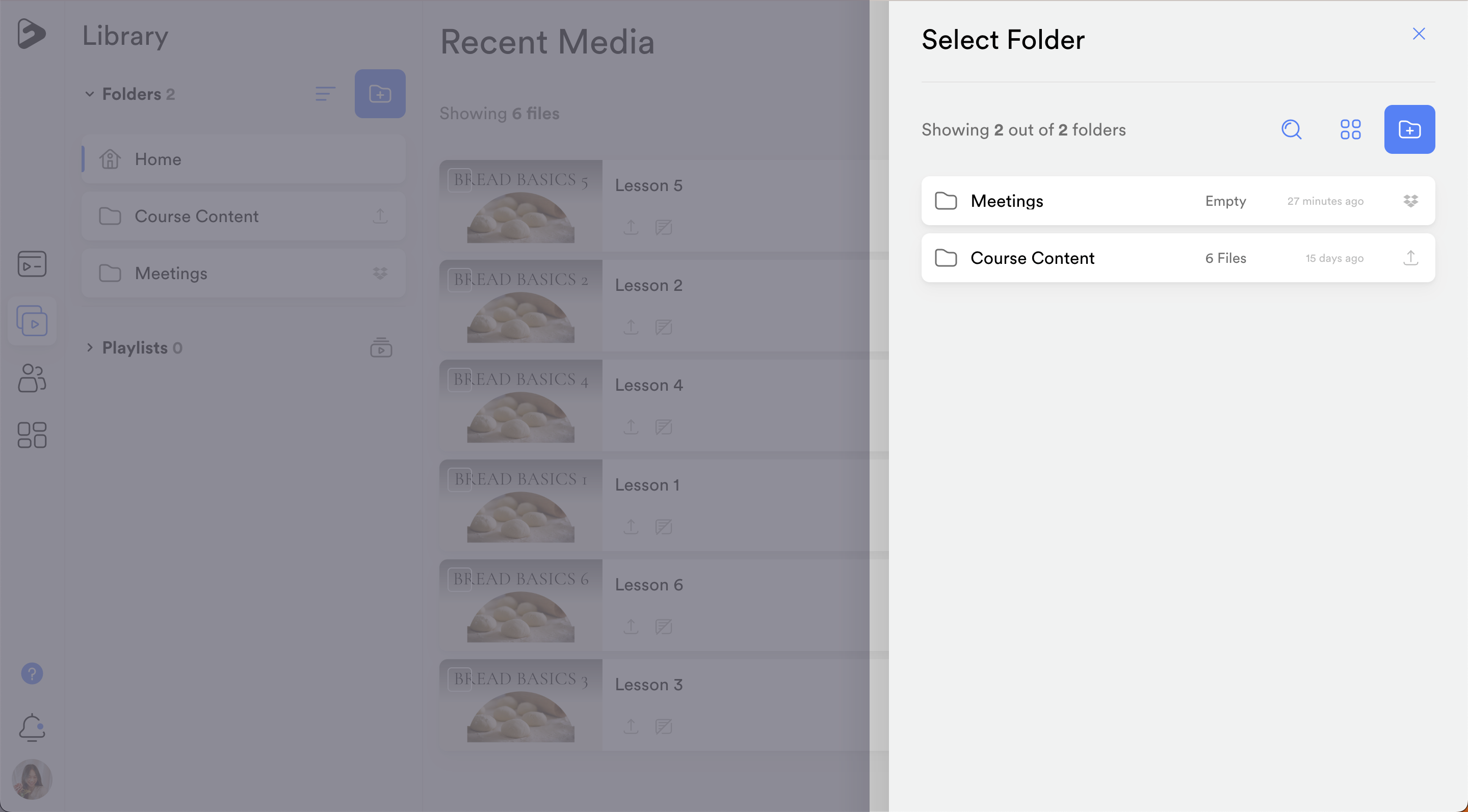Collapse the Folders section chevron

click(x=90, y=94)
